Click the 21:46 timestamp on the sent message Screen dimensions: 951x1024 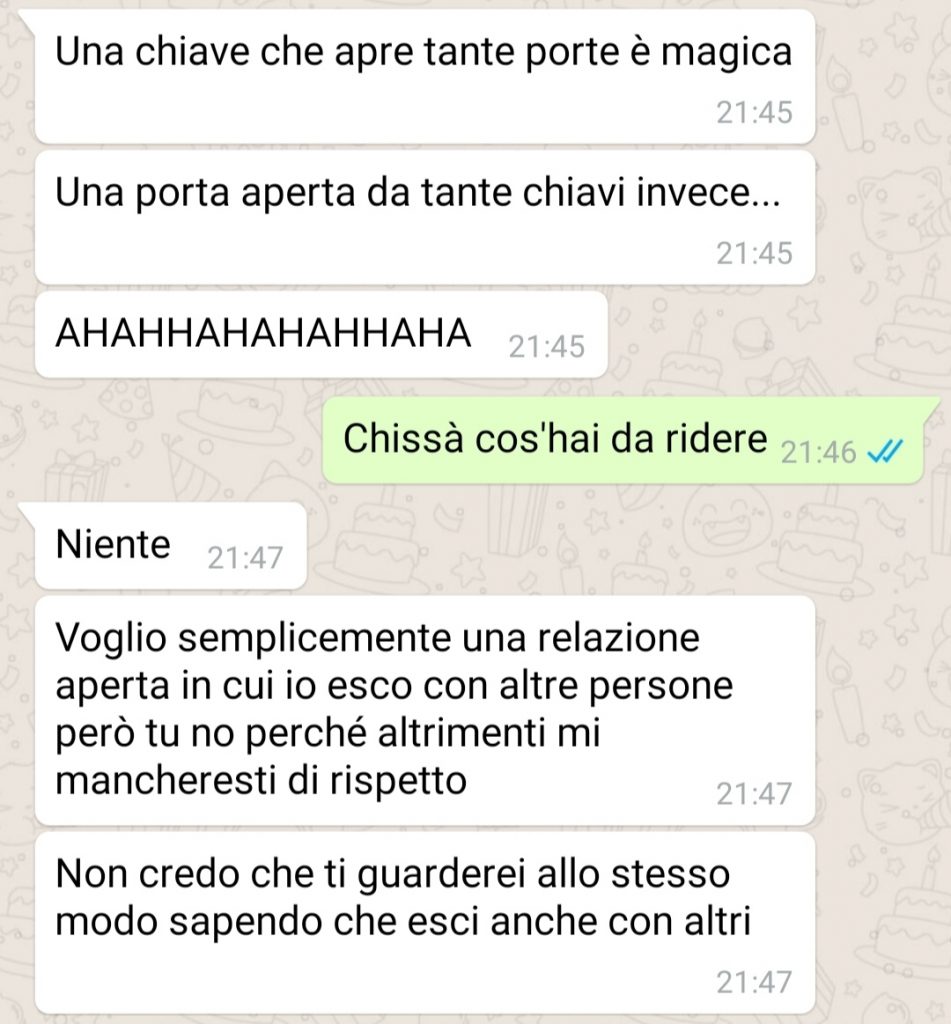(818, 452)
